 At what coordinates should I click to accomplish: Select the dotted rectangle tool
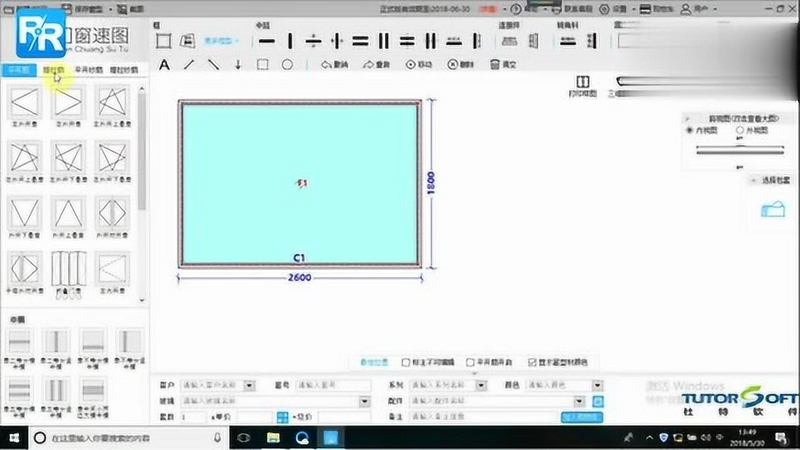(262, 65)
